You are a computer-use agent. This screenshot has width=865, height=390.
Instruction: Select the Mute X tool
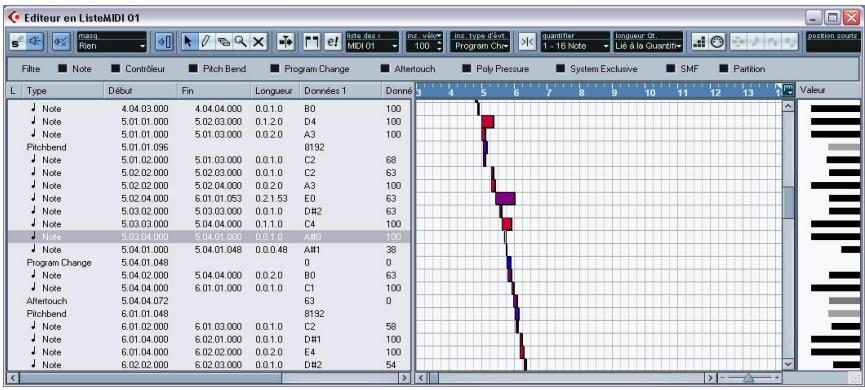tap(259, 42)
